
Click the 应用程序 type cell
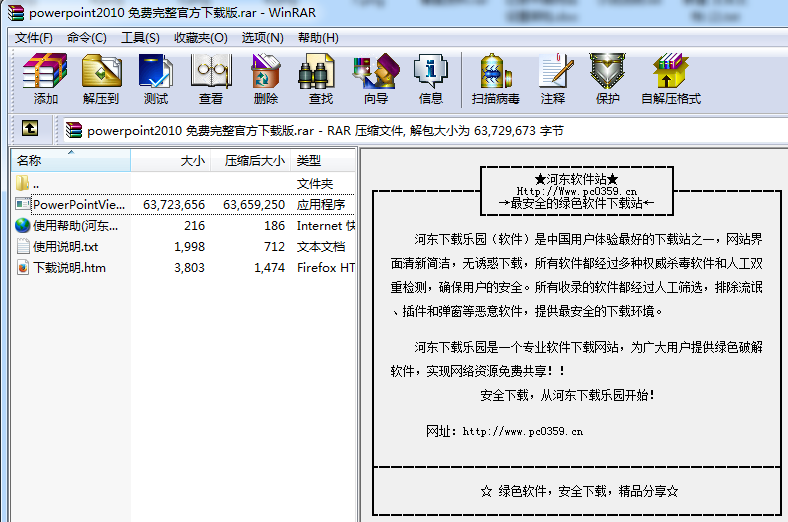[x=321, y=204]
